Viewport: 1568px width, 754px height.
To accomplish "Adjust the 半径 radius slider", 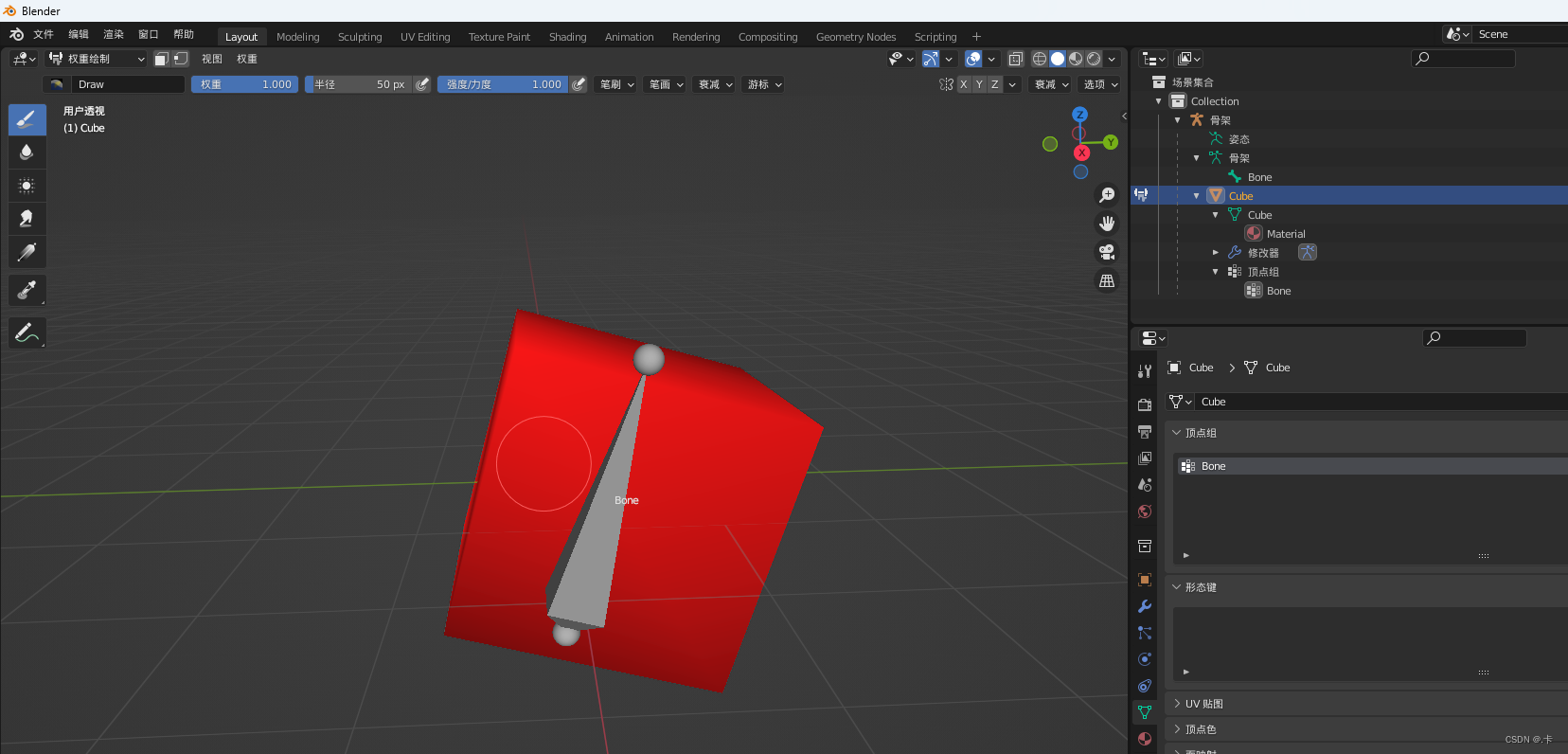I will tap(358, 84).
